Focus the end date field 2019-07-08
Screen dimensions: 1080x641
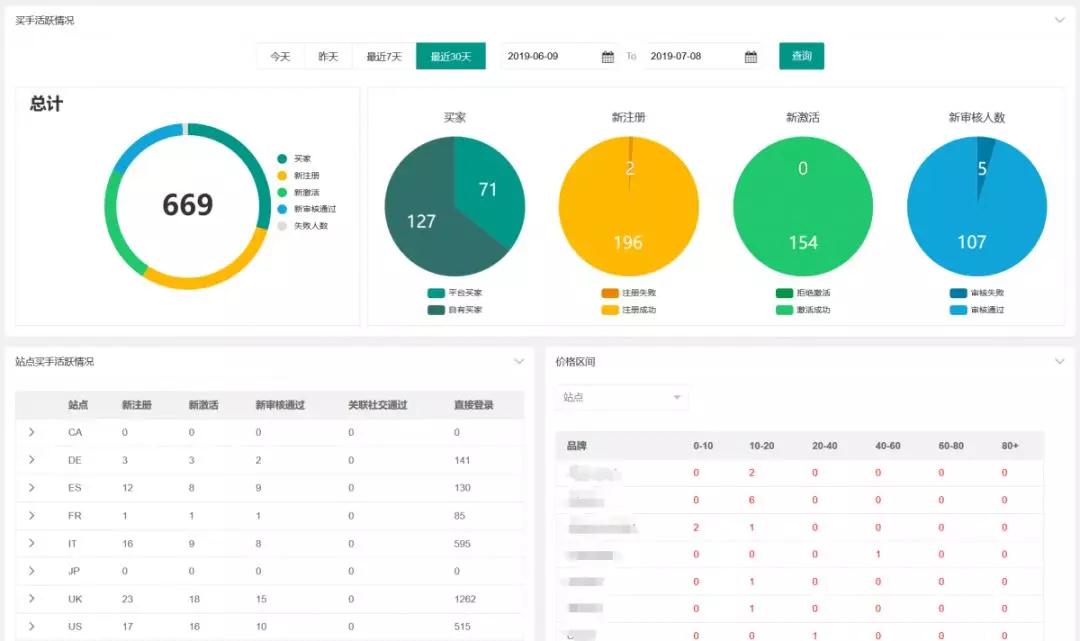click(x=702, y=56)
